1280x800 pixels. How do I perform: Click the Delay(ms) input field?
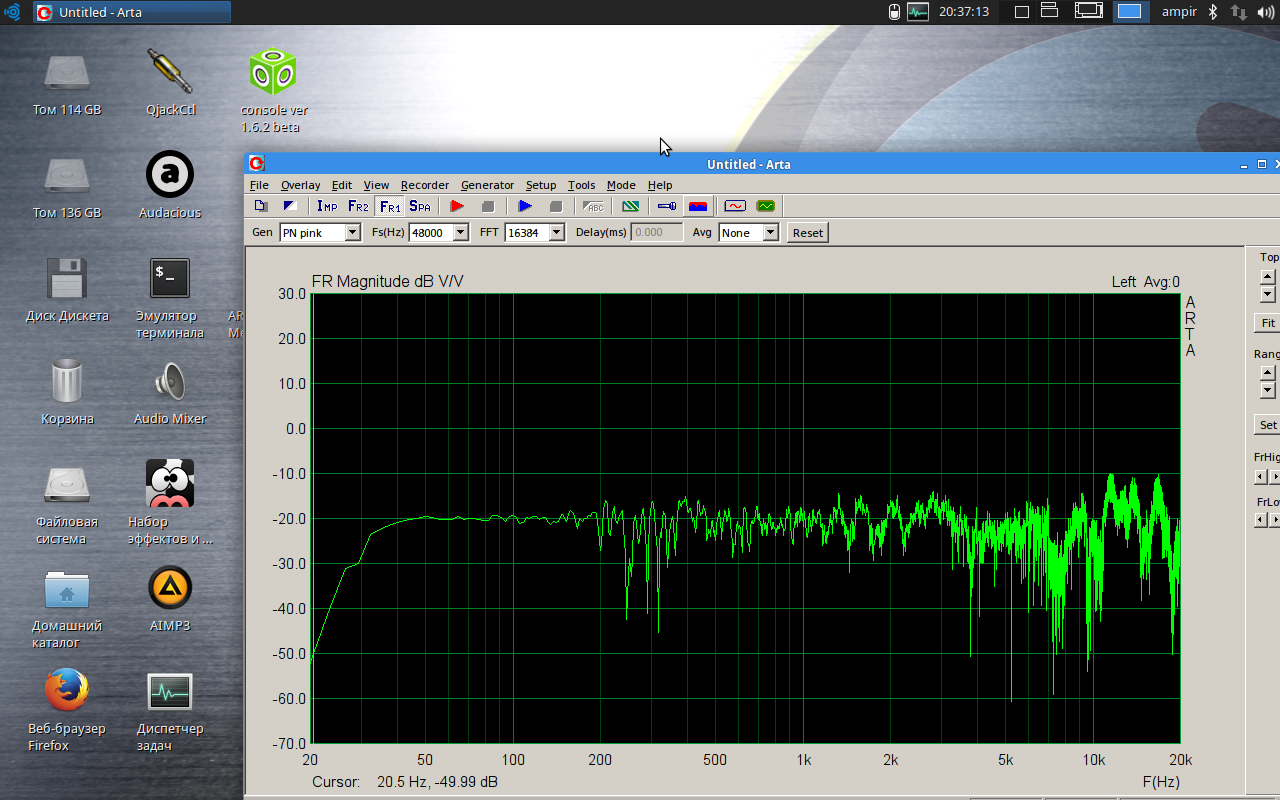coord(657,232)
